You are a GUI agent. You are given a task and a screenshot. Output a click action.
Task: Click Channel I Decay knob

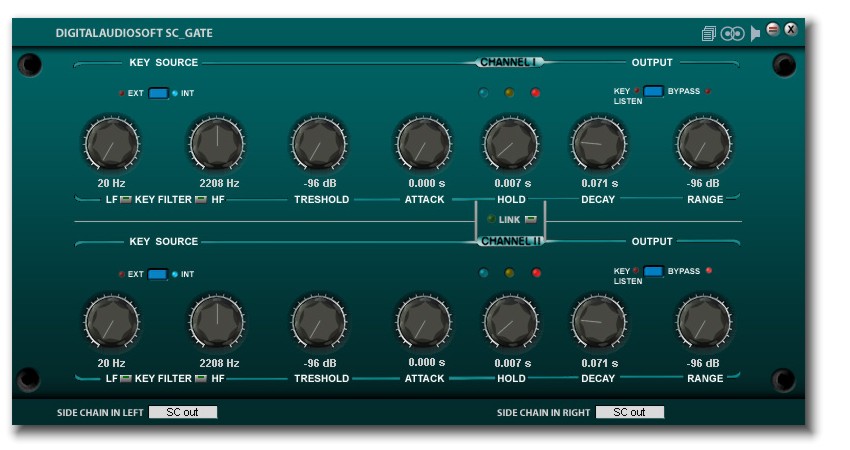(x=599, y=143)
